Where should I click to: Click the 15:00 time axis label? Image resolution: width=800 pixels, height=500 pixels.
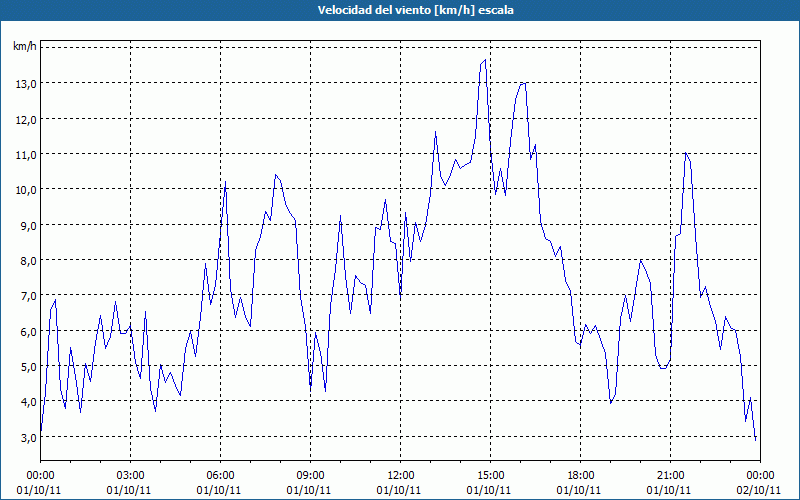490,476
